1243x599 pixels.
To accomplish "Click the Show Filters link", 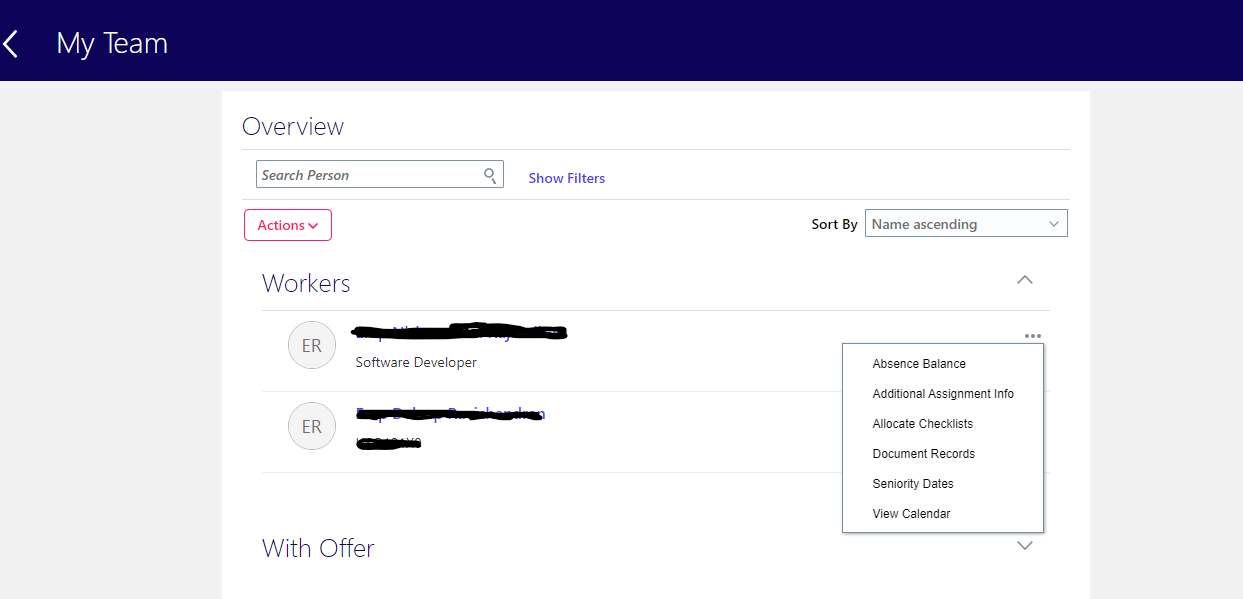I will point(567,177).
